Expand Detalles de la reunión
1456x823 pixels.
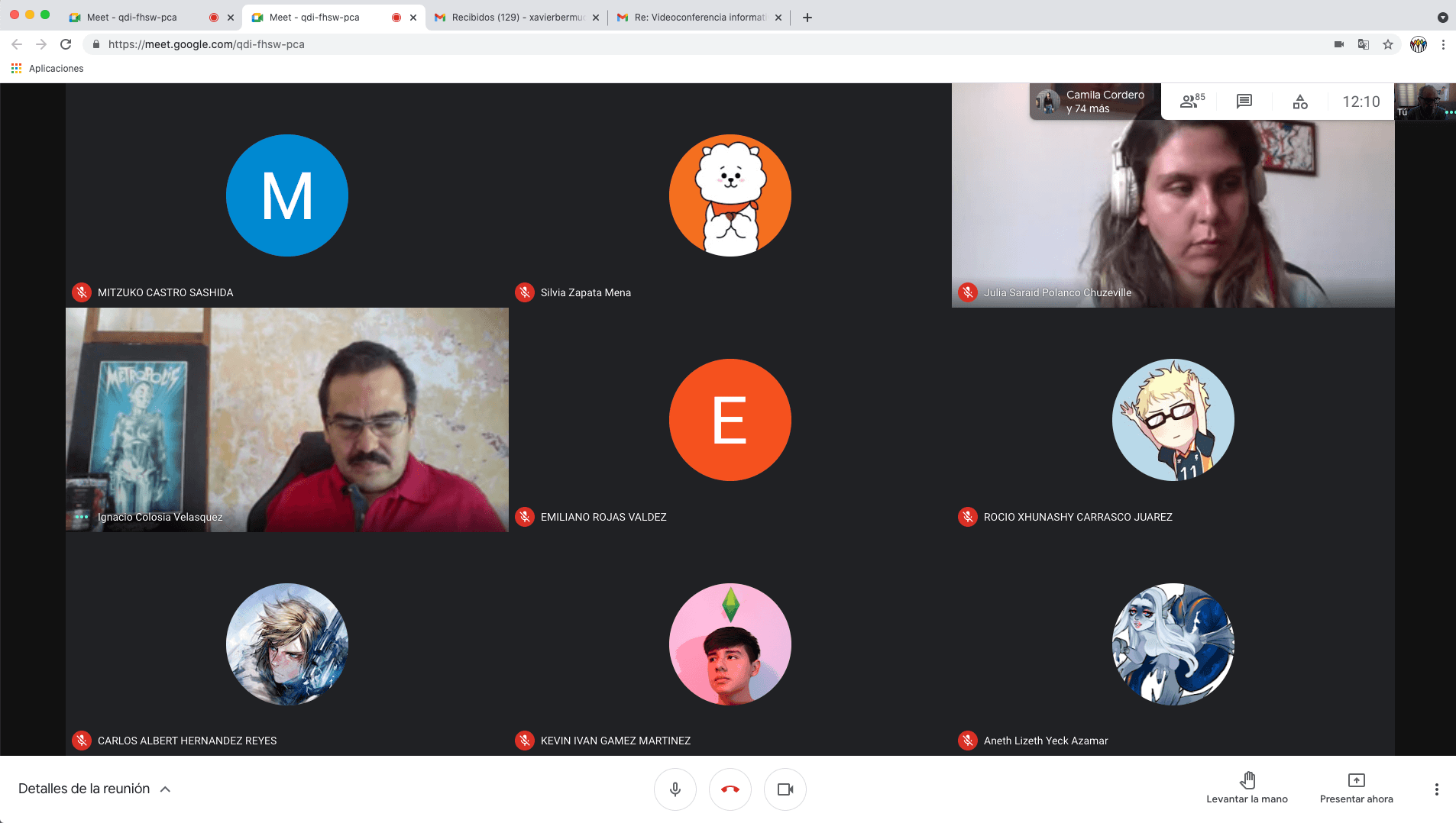click(94, 789)
